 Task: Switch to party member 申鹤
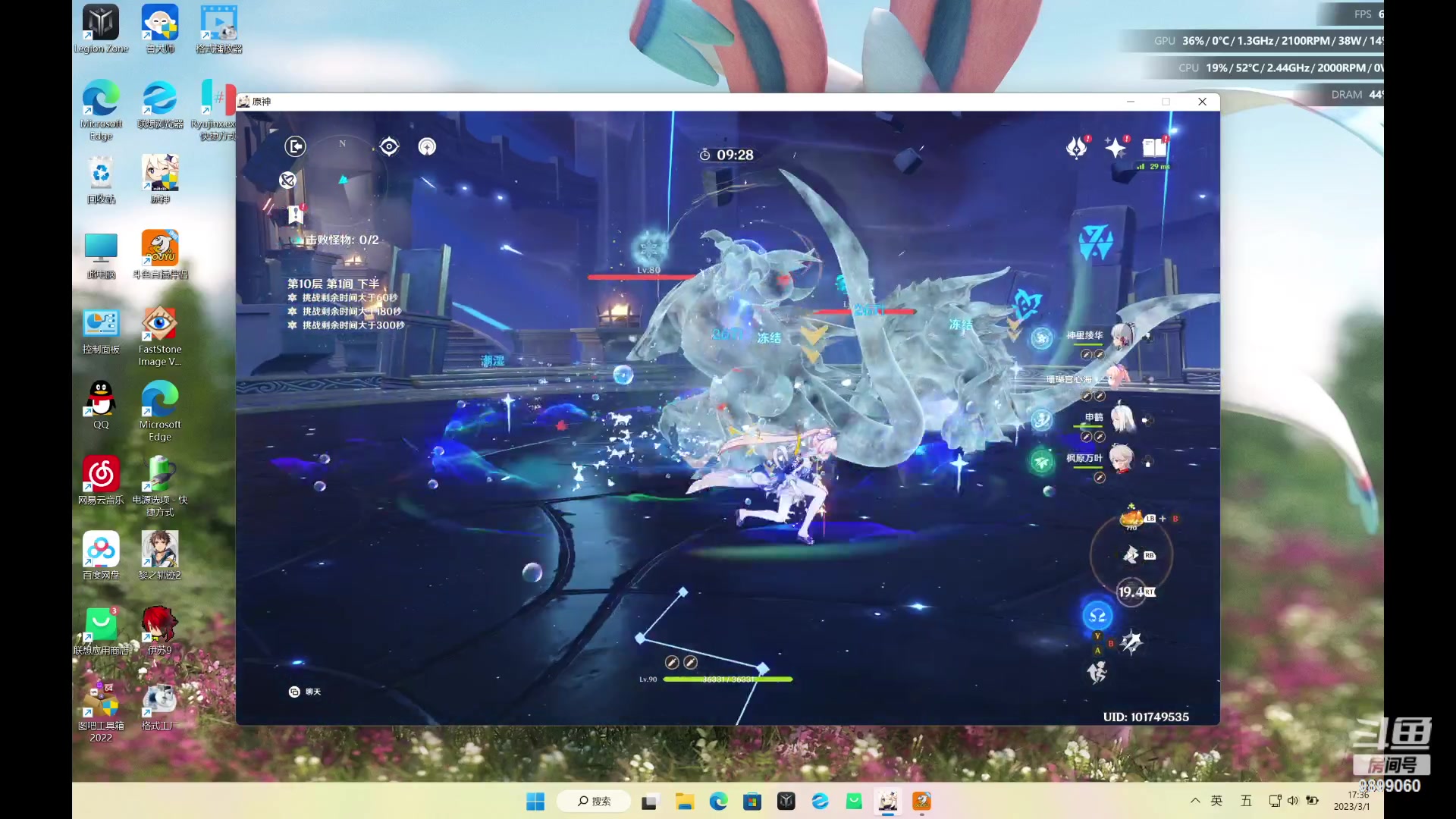[1122, 418]
